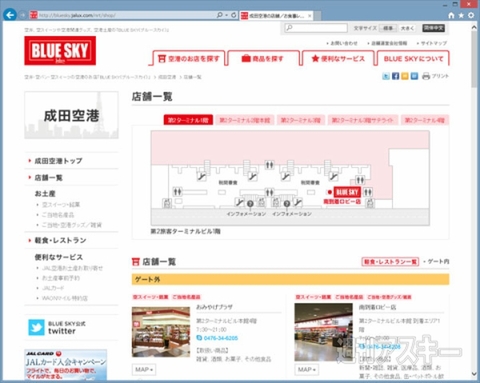Open ご当地・空港グッズ/雑貨 sidebar link
Screen dimensions: 480x383
(71, 225)
